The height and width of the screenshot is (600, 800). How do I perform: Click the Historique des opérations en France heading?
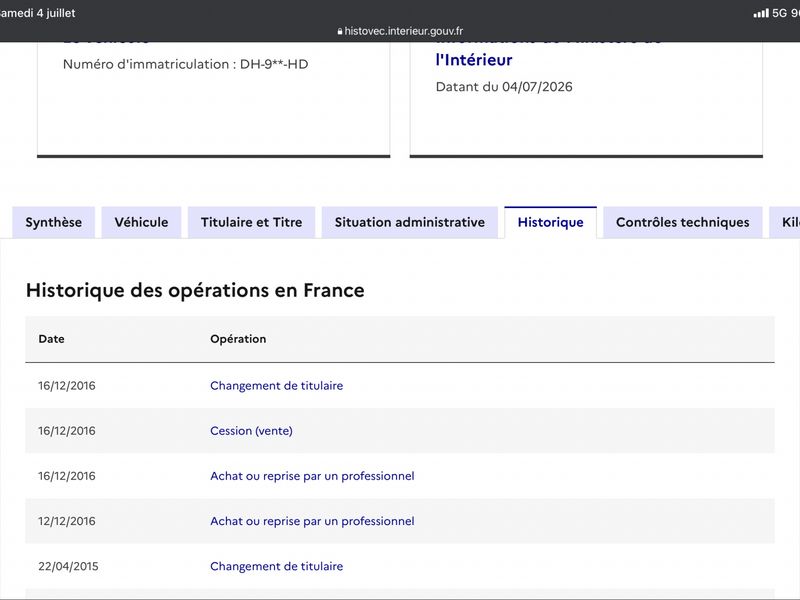195,291
